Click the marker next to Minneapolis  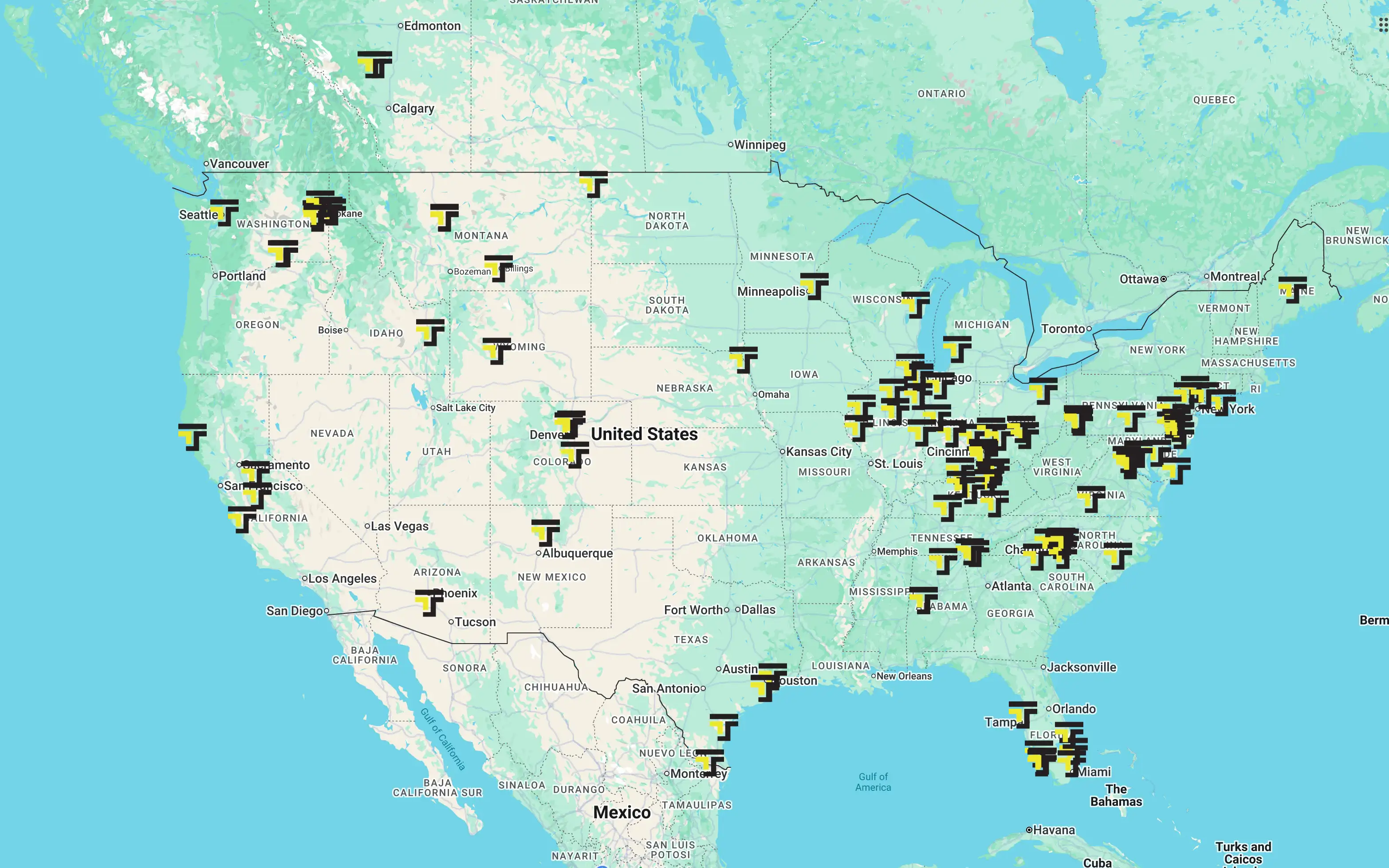point(814,287)
